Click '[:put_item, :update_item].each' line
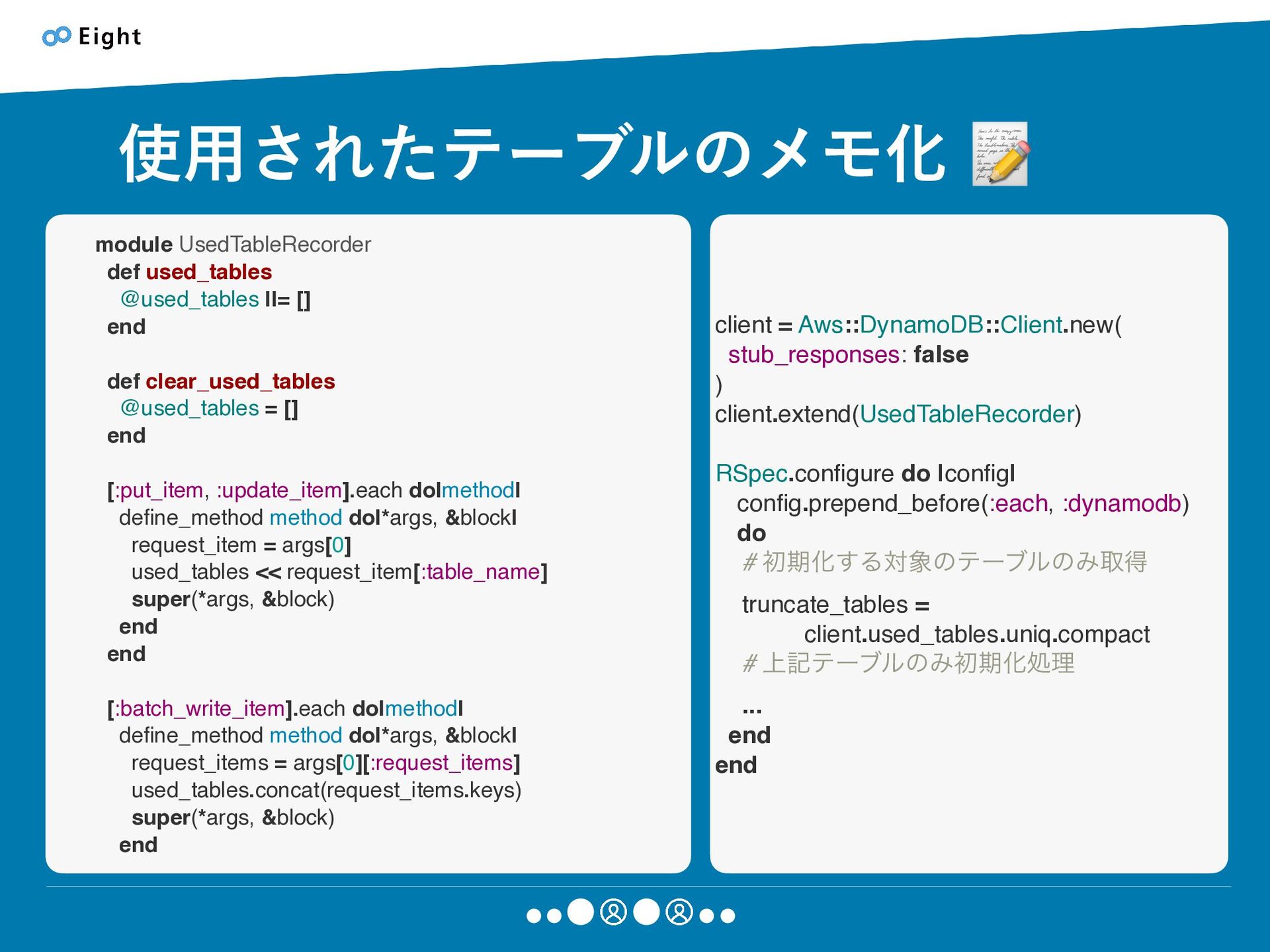This screenshot has width=1270, height=952. pyautogui.click(x=314, y=491)
